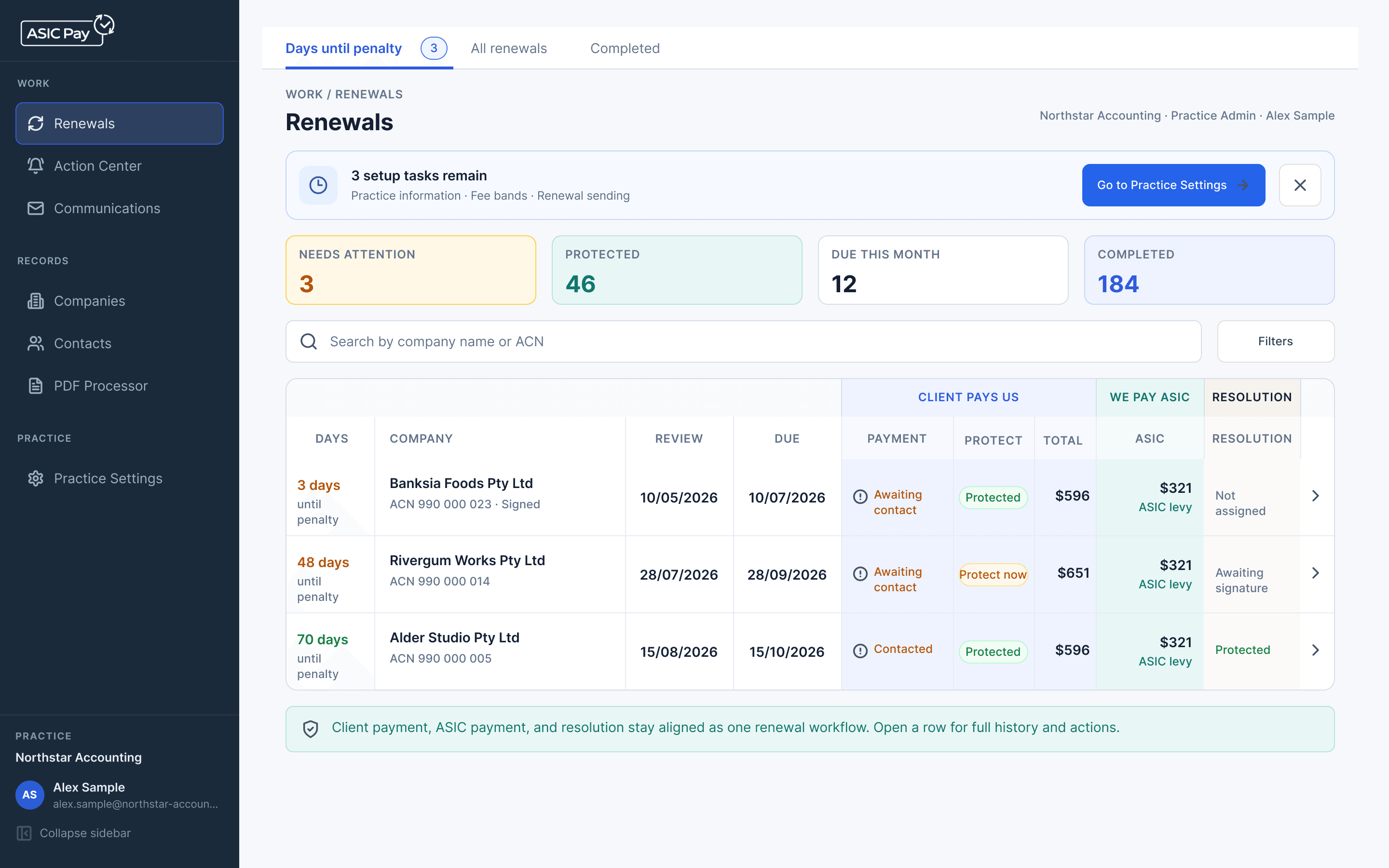Image resolution: width=1389 pixels, height=868 pixels.
Task: Open Action Center in the sidebar
Action: (x=120, y=166)
